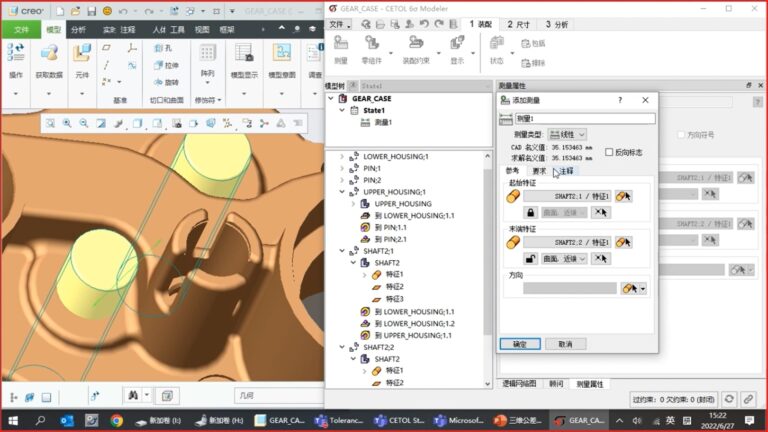
Task: Switch to the 3 分析 tab in CETOL
Action: [x=556, y=24]
